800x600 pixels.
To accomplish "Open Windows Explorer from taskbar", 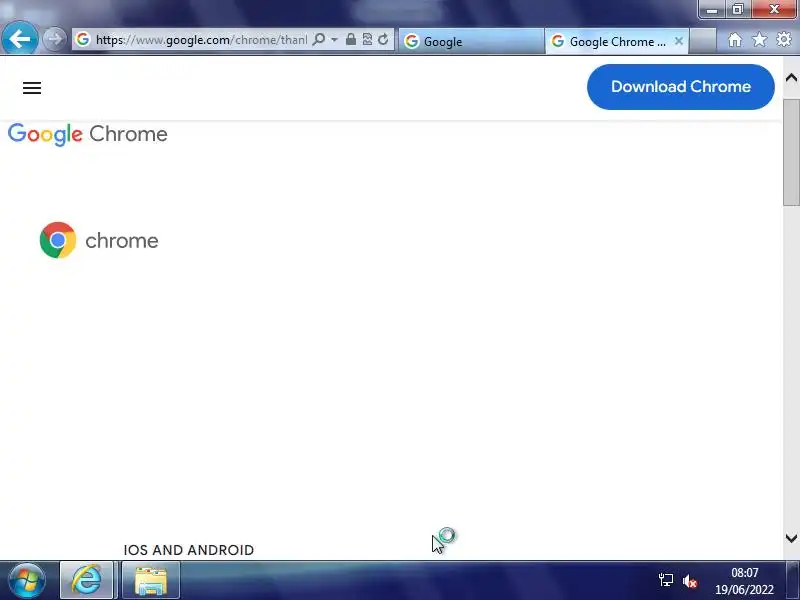I will [x=151, y=580].
